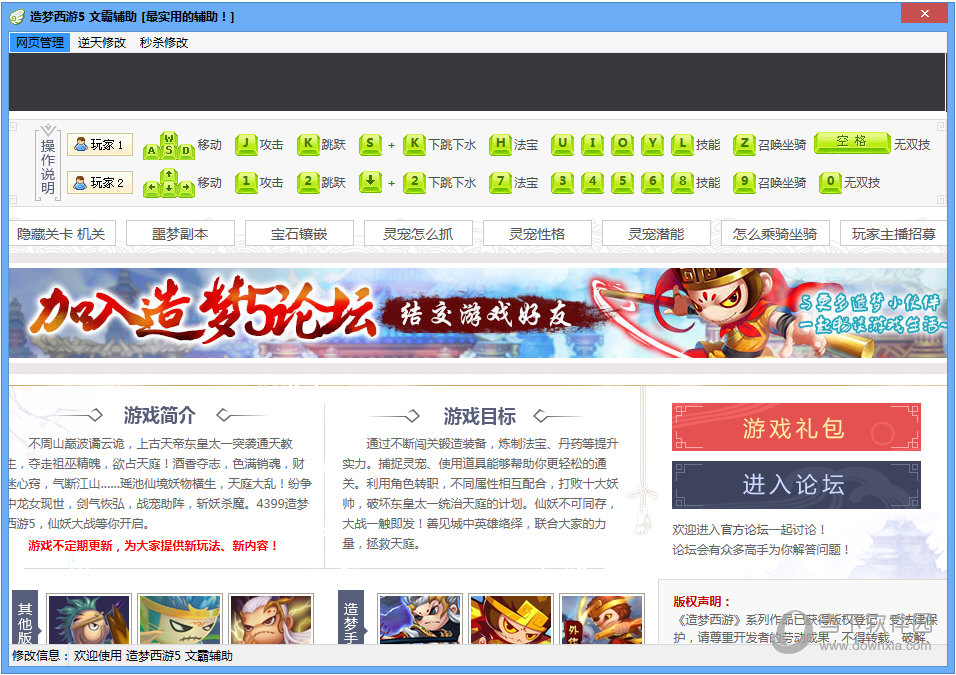Open the teal masked character thumbnail

coord(180,619)
